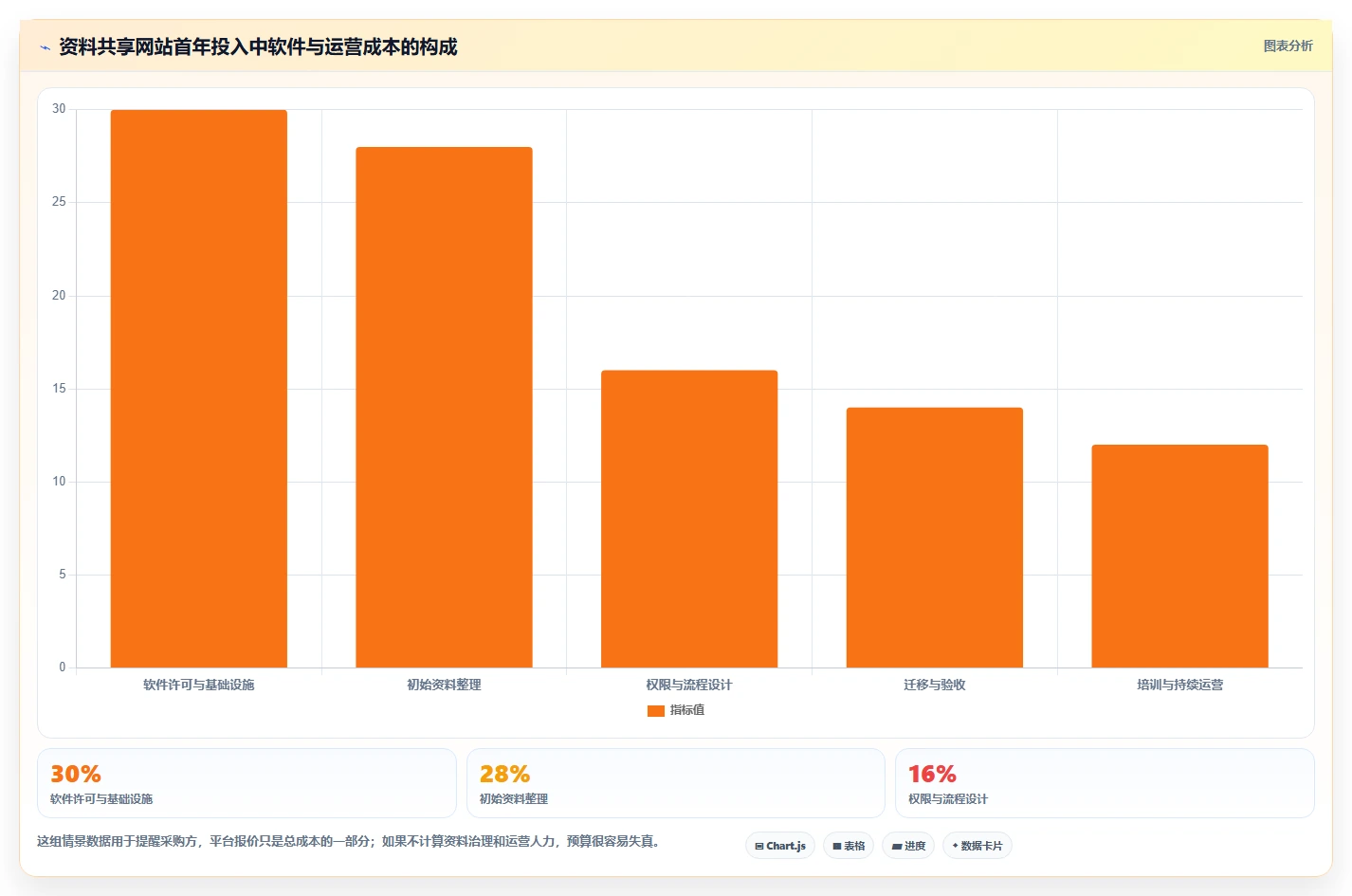Screen dimensions: 1352x896
Task: Click the 数据卡片 star icon
Action: coord(955,846)
